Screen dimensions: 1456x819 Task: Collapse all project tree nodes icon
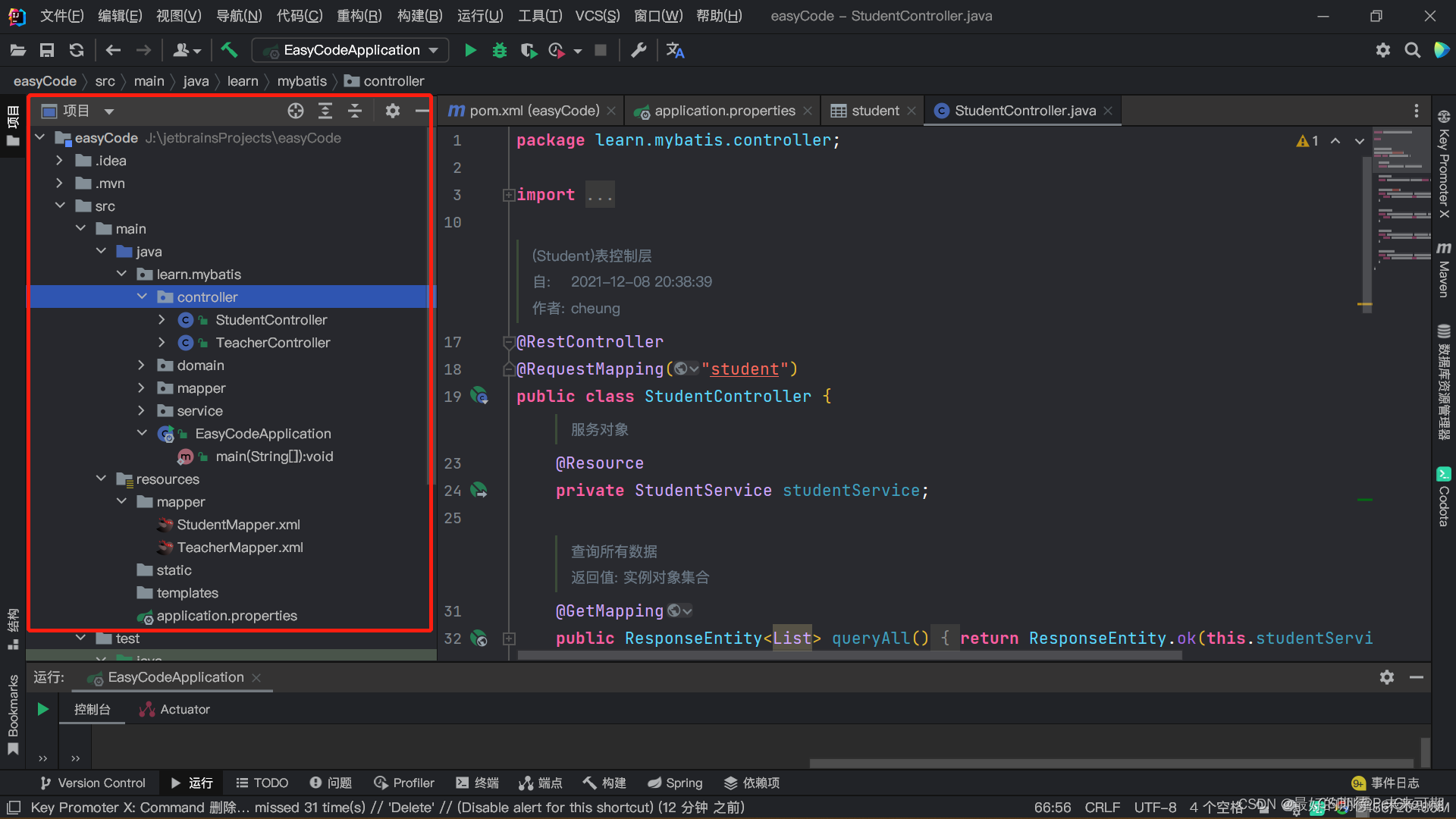(x=355, y=111)
